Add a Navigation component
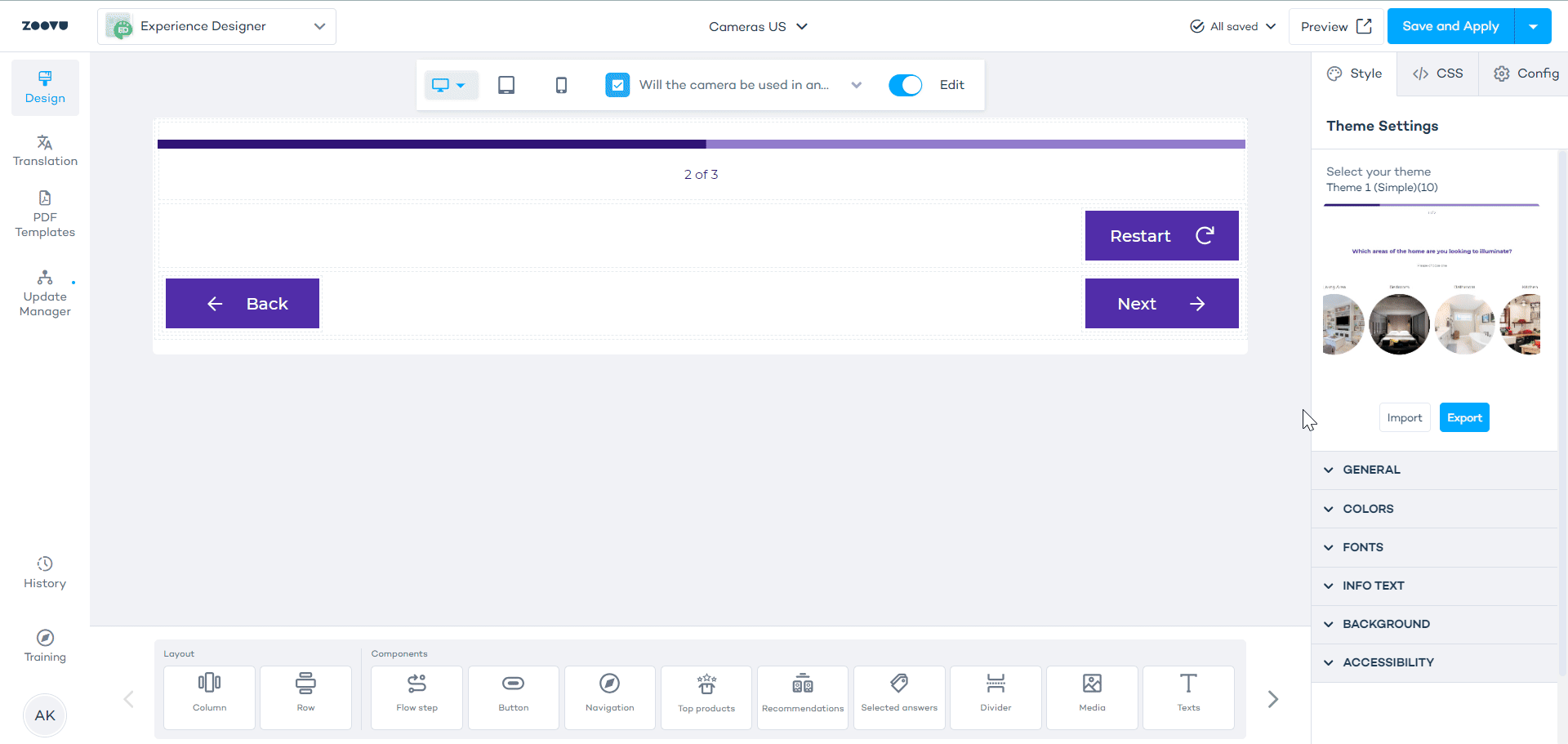Screen dimensions: 1568x744 [x=609, y=697]
